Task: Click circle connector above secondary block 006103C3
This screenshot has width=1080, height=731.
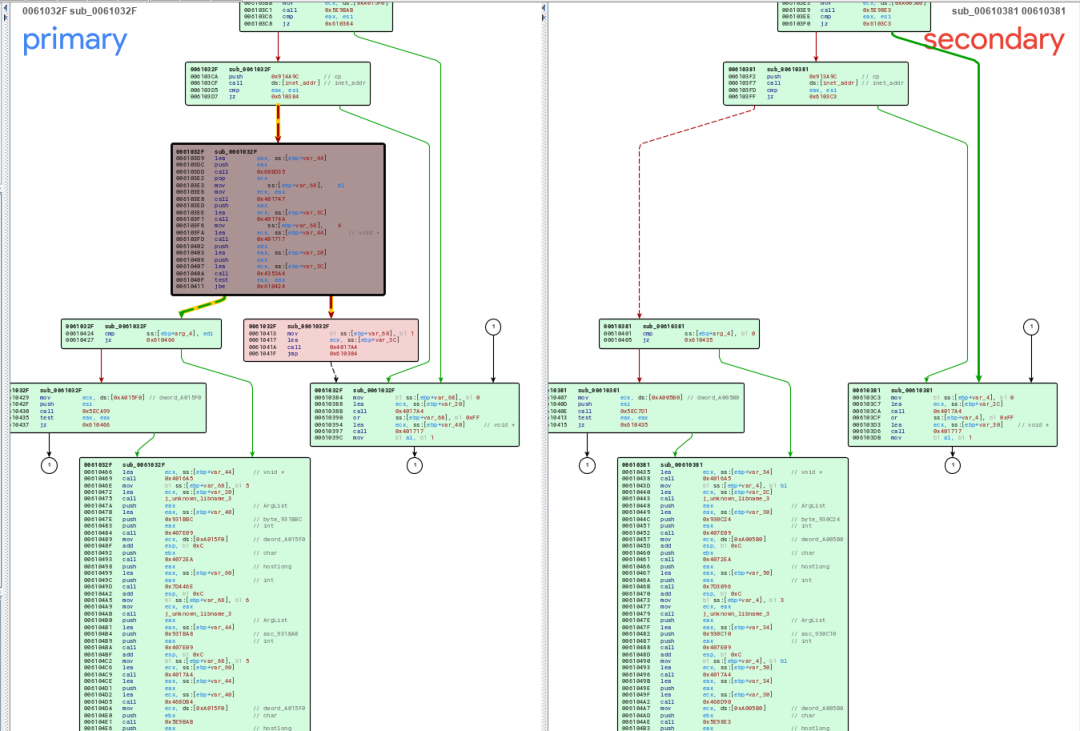Action: pyautogui.click(x=1030, y=327)
